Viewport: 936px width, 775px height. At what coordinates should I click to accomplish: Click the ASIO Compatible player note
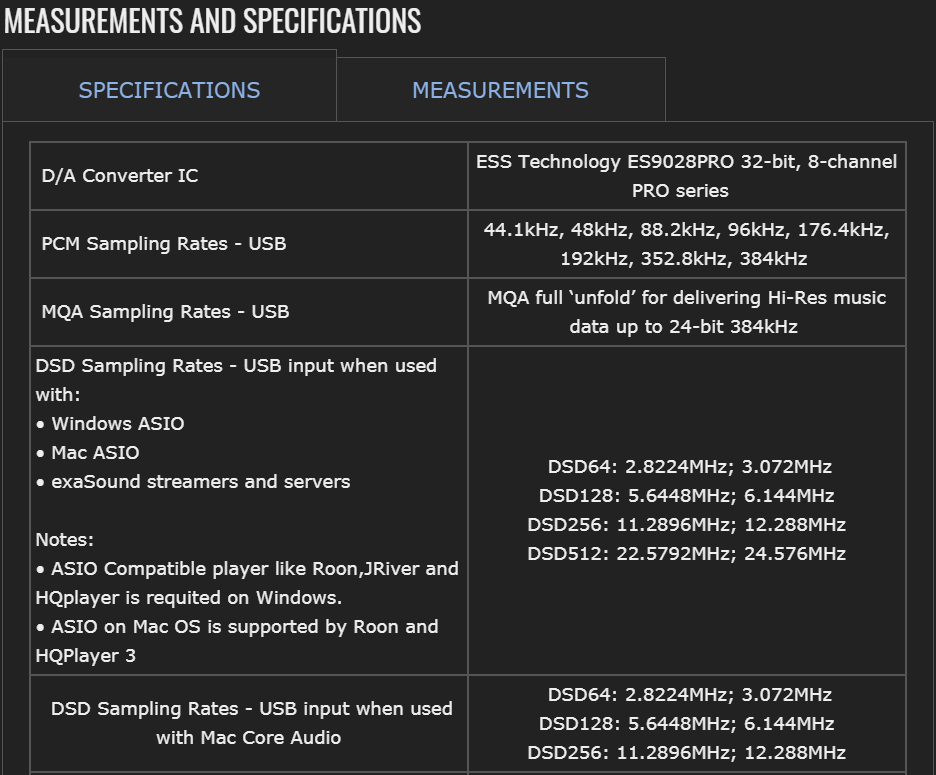point(247,583)
